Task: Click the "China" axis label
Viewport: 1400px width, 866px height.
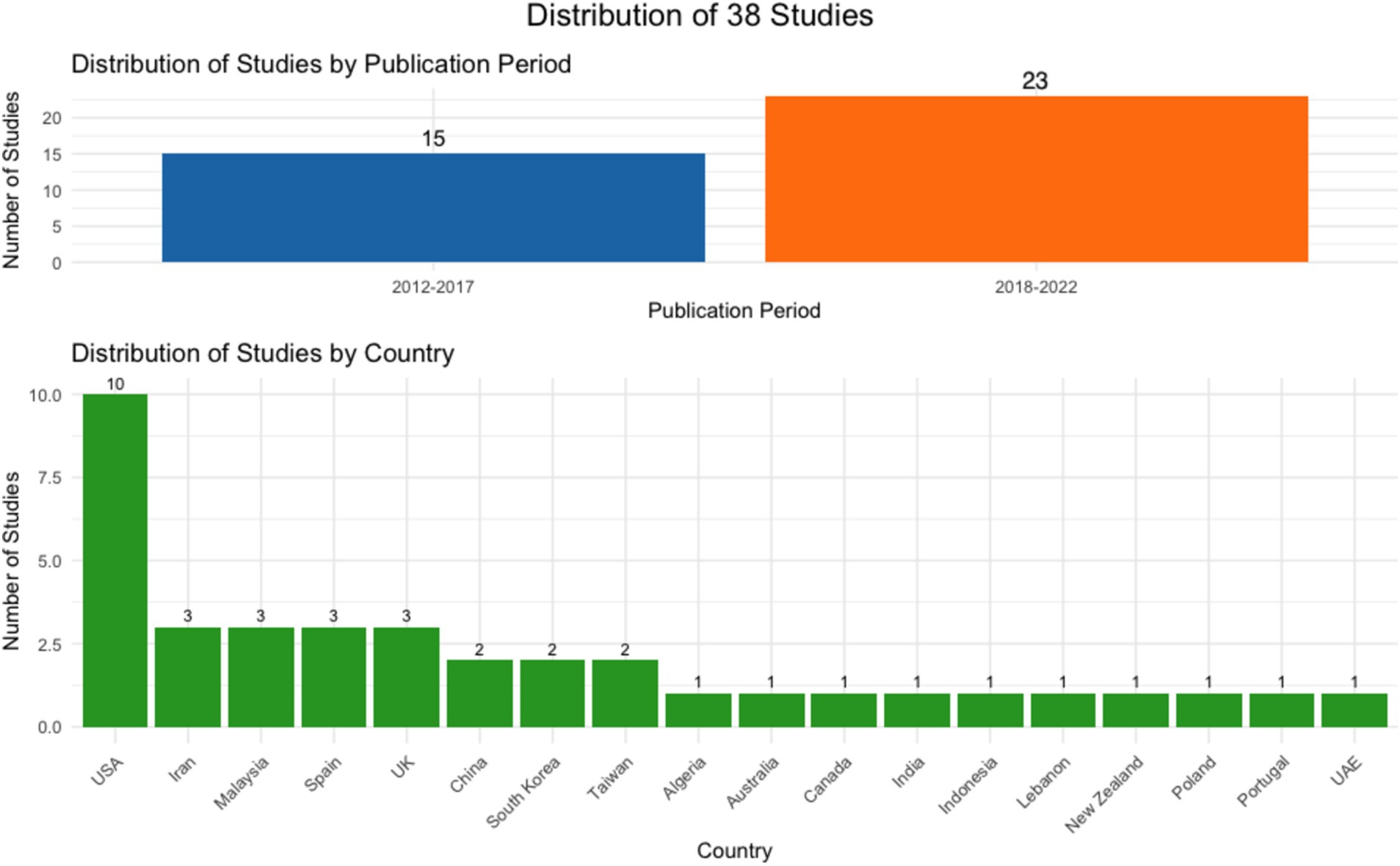Action: 468,775
